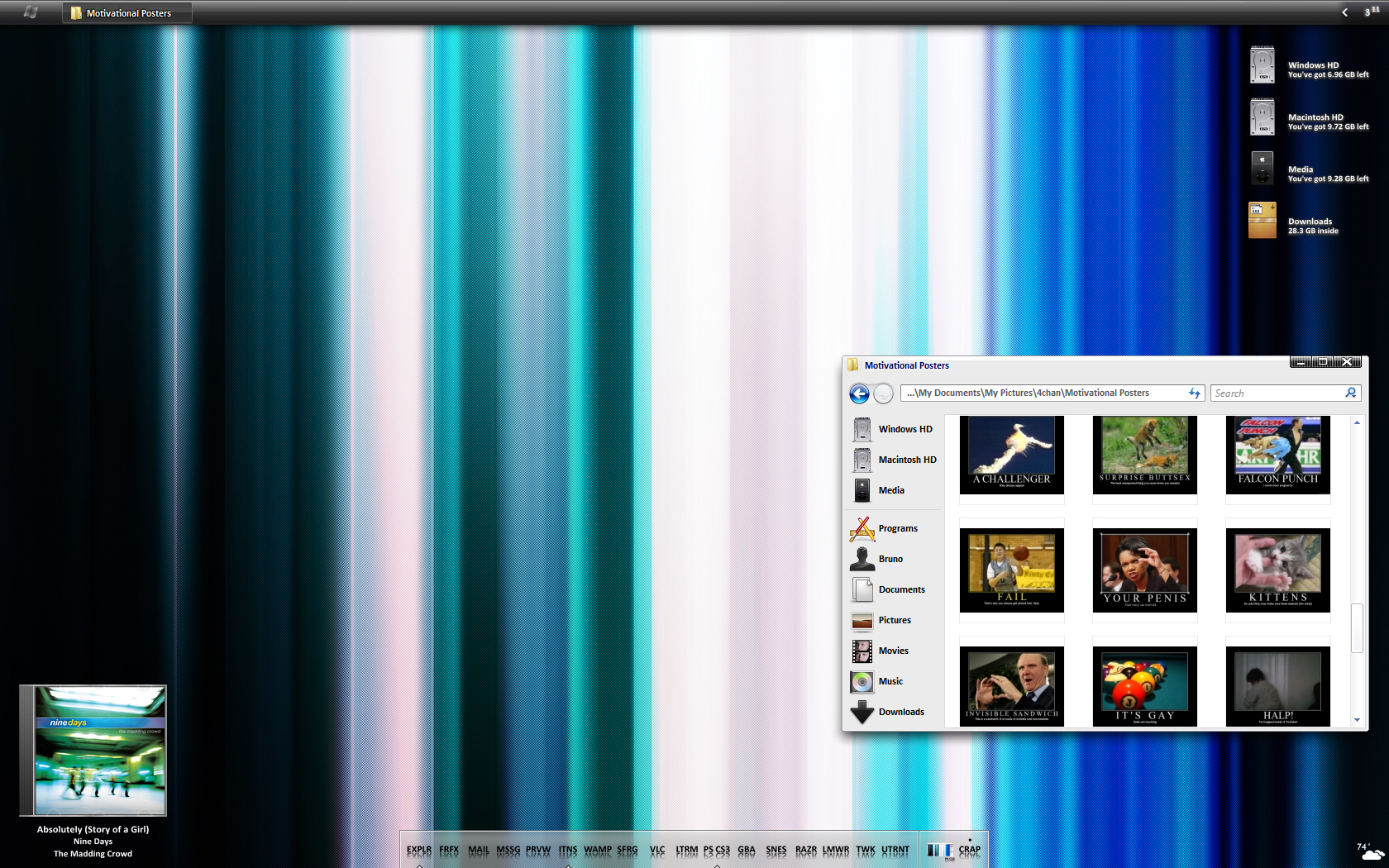1389x868 pixels.
Task: Open RAZR dock shortcut
Action: coord(806,850)
